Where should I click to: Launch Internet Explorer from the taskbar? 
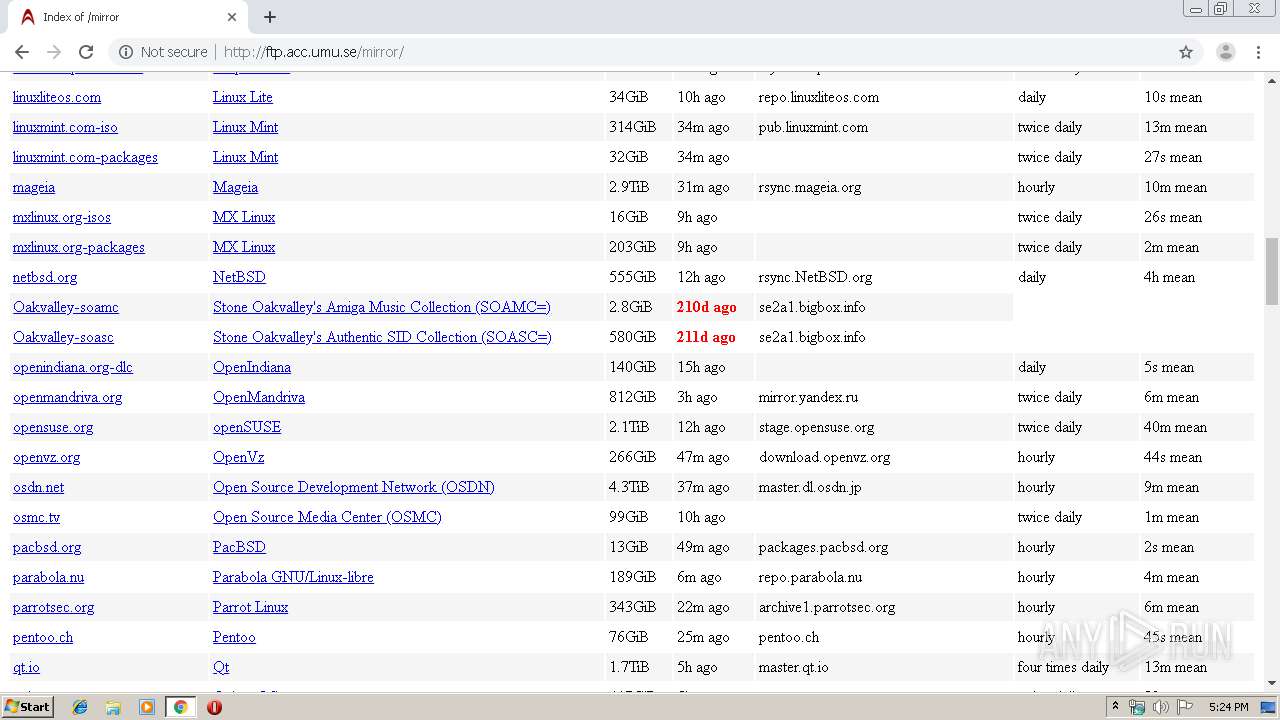pos(80,707)
